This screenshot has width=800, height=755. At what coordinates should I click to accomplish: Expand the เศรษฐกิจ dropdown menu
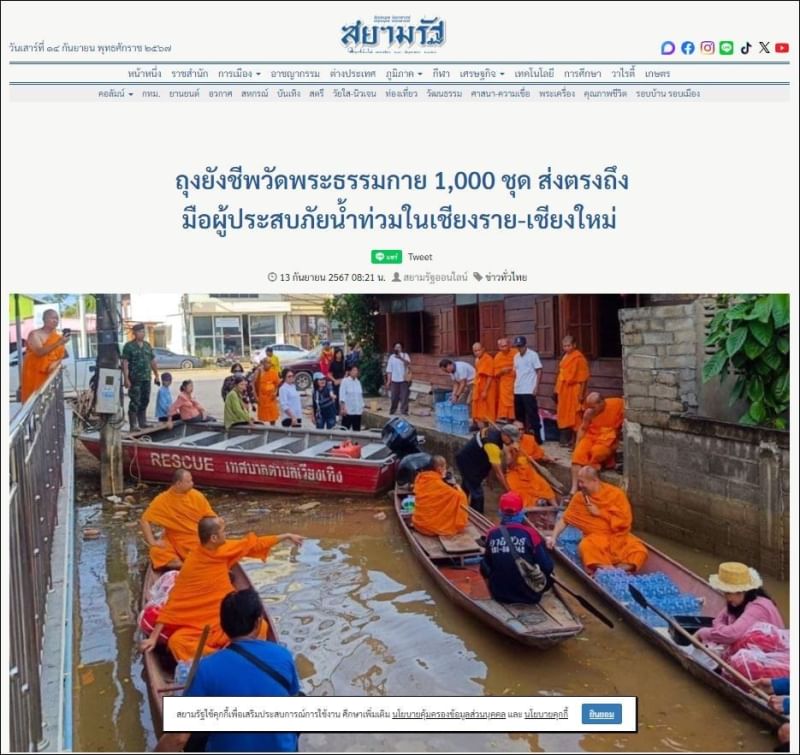point(482,73)
